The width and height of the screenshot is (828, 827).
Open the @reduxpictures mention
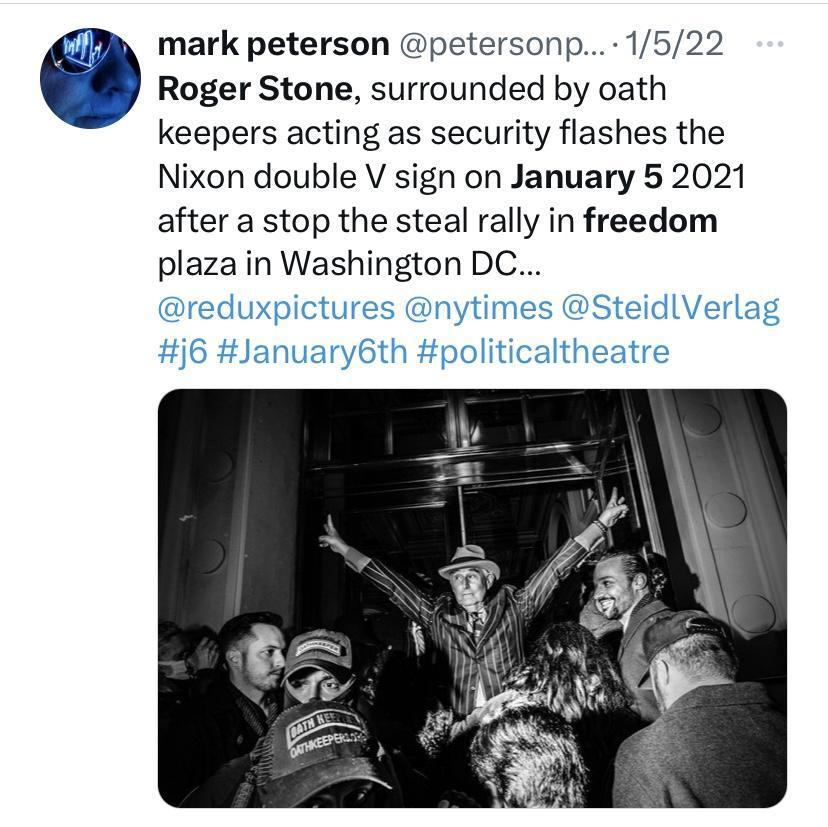(x=276, y=308)
